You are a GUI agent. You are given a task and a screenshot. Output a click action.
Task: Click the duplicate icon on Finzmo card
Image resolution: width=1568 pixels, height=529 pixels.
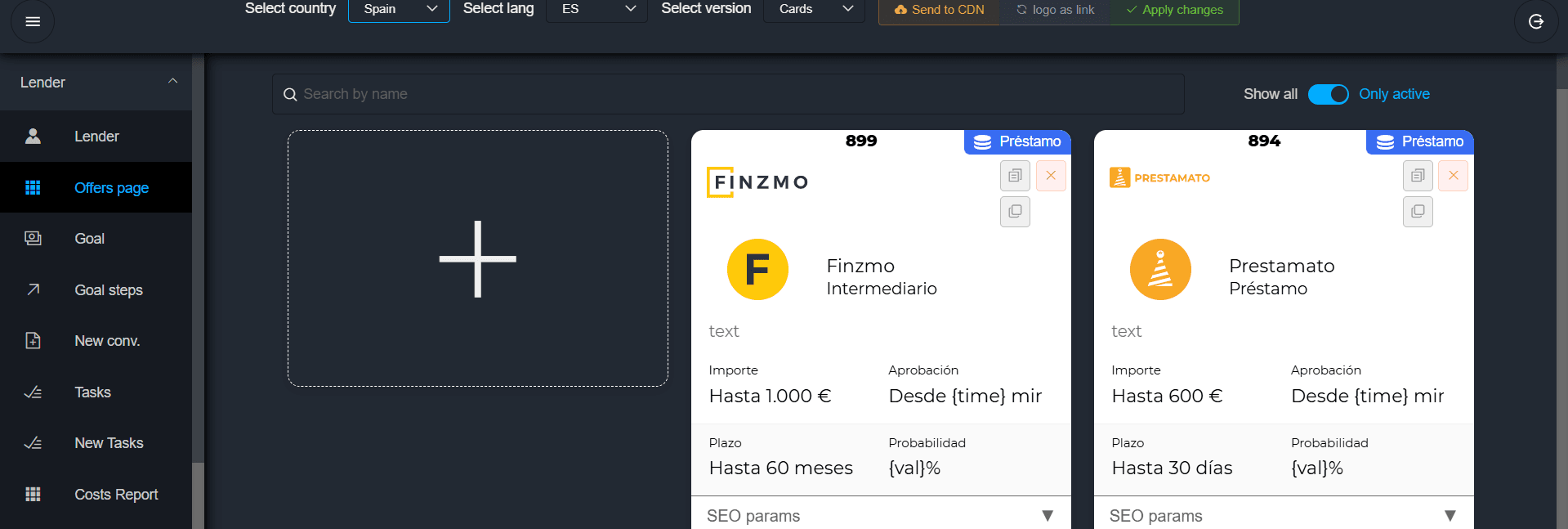[x=1015, y=212]
